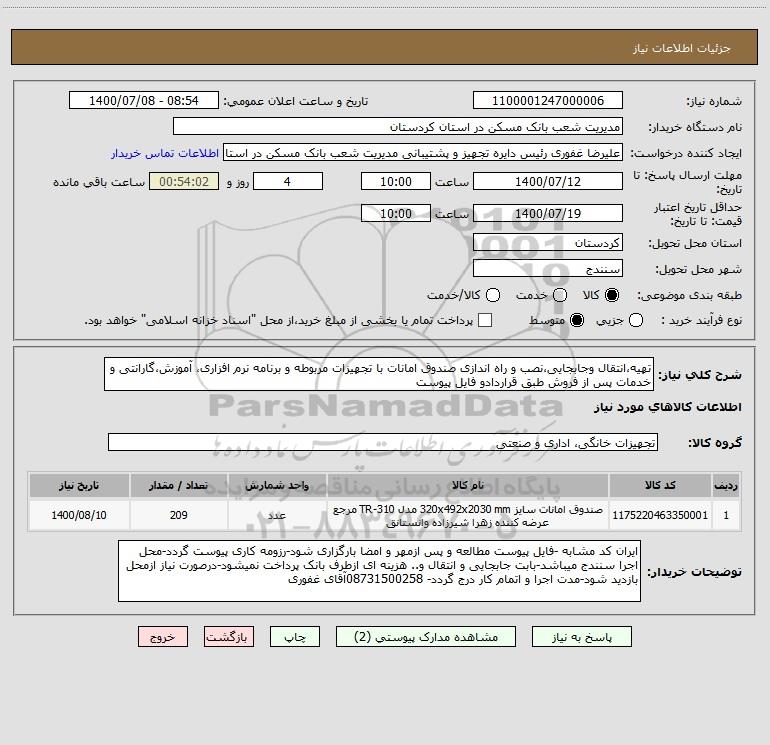Click the unit cell عدد
This screenshot has height=745, width=770.
coord(277,515)
